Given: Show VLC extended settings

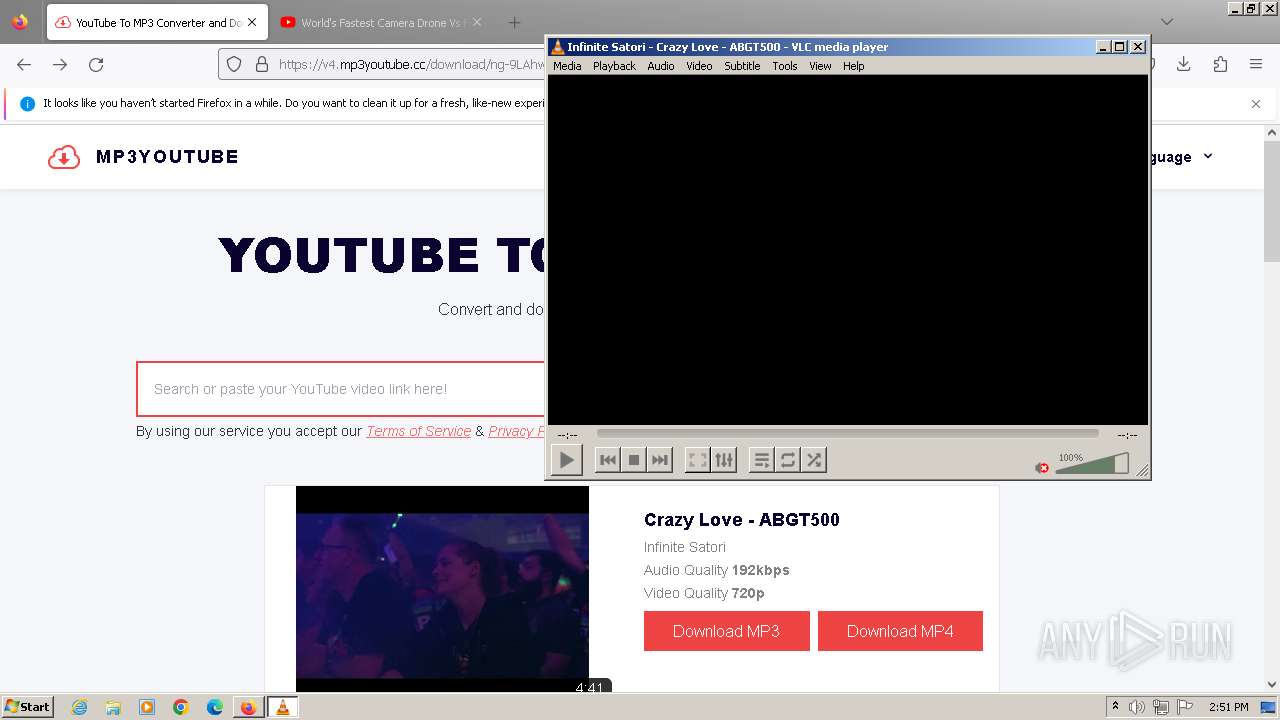Looking at the screenshot, I should point(724,460).
